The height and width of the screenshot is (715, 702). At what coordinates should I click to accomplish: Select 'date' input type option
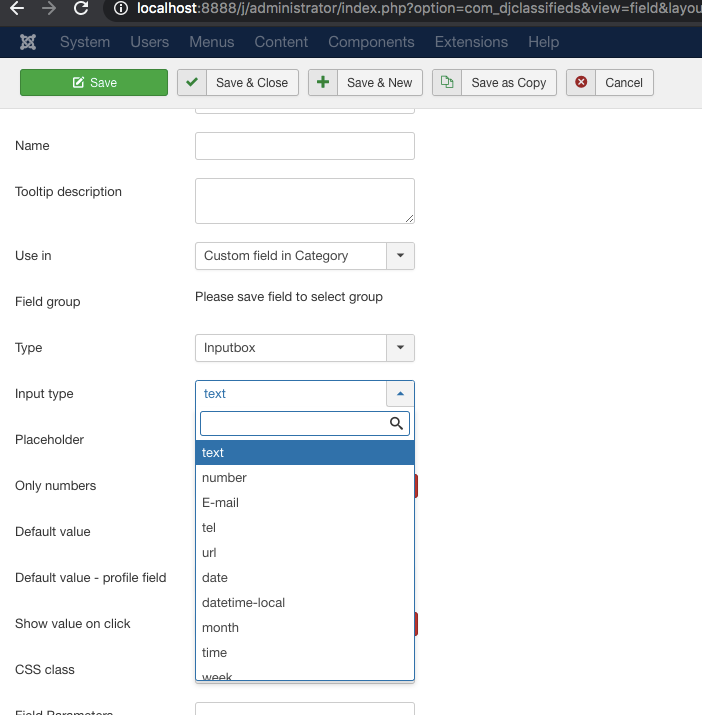coord(305,578)
